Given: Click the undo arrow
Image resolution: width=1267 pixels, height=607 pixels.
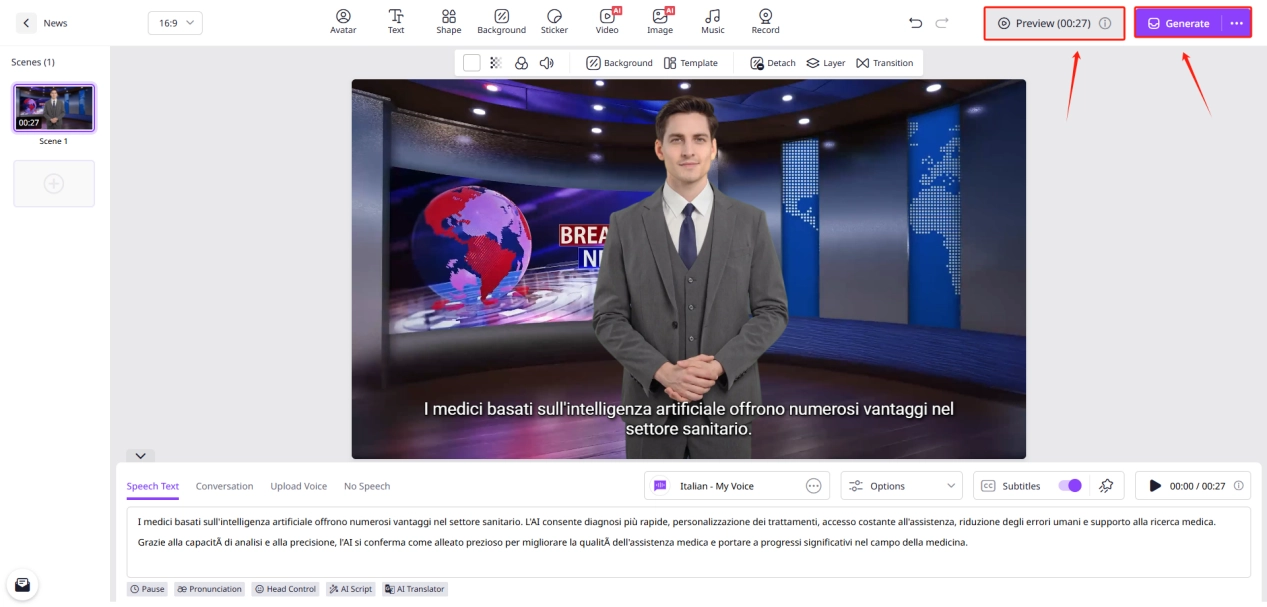Looking at the screenshot, I should [915, 23].
